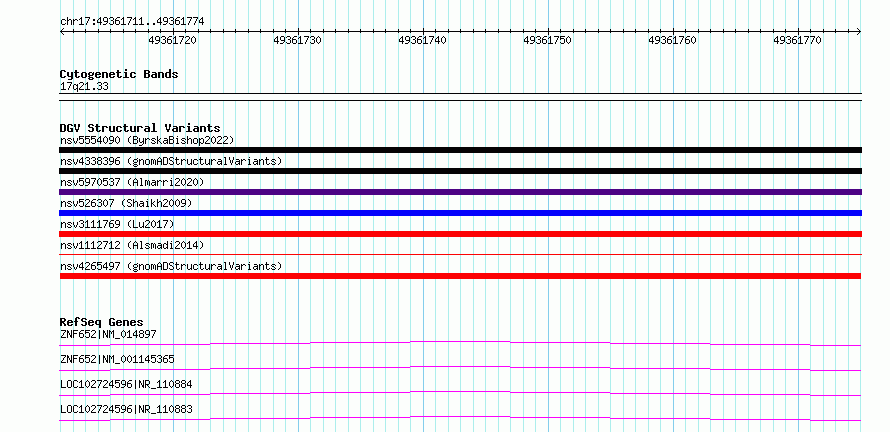Click ruler position 49361730
This screenshot has width=890, height=432.
click(297, 40)
